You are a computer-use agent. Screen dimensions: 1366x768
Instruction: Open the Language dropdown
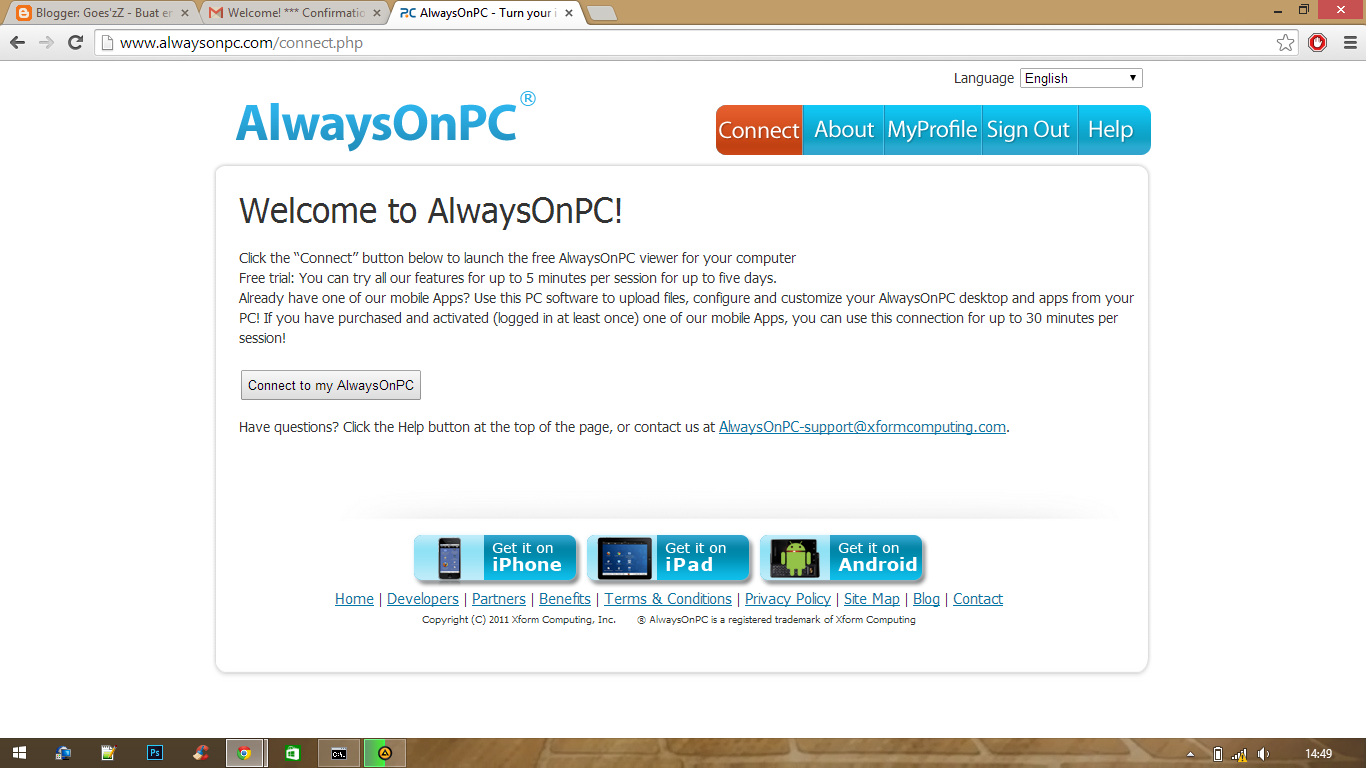point(1081,78)
